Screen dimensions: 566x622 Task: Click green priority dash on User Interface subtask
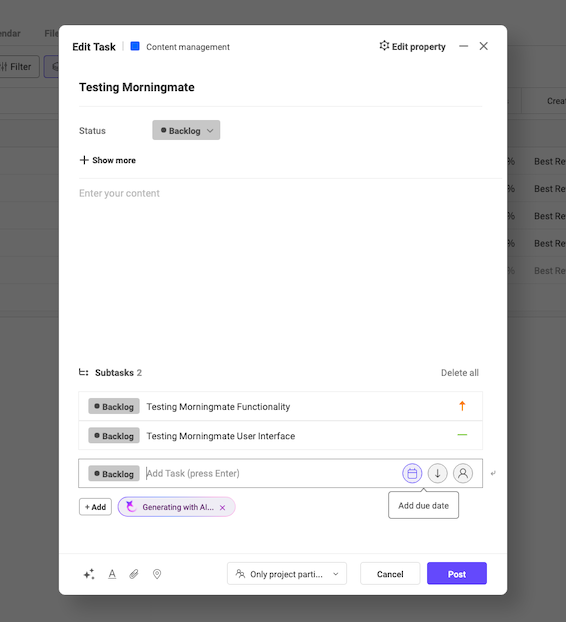tap(462, 435)
